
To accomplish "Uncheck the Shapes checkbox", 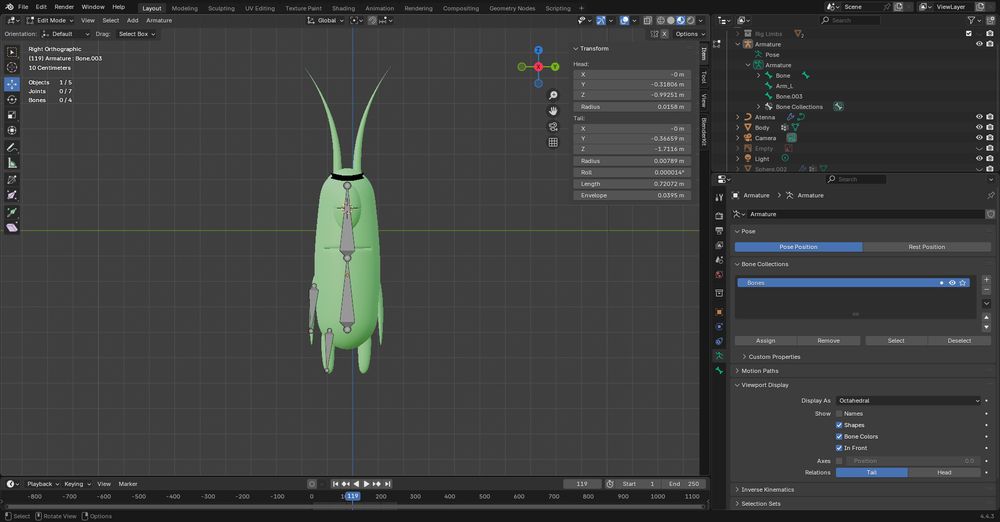I will (839, 425).
